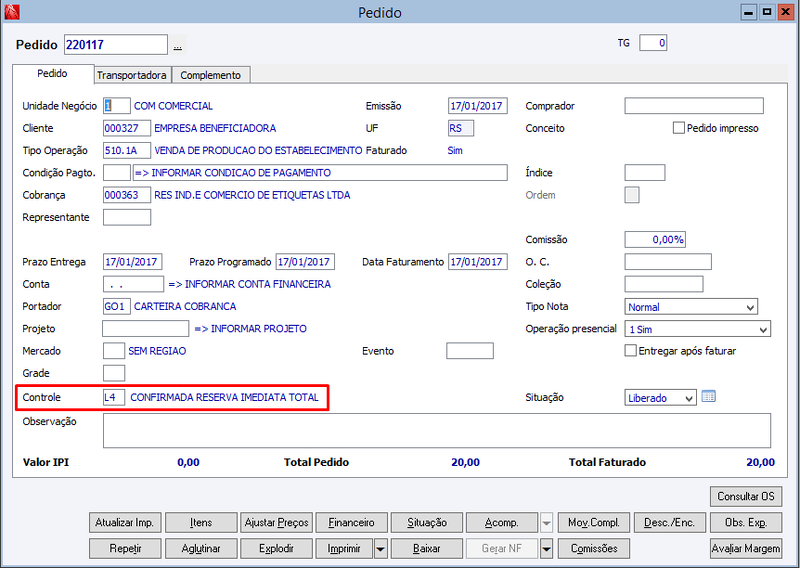Click the Imprimir button
Image resolution: width=800 pixels, height=568 pixels.
point(344,549)
